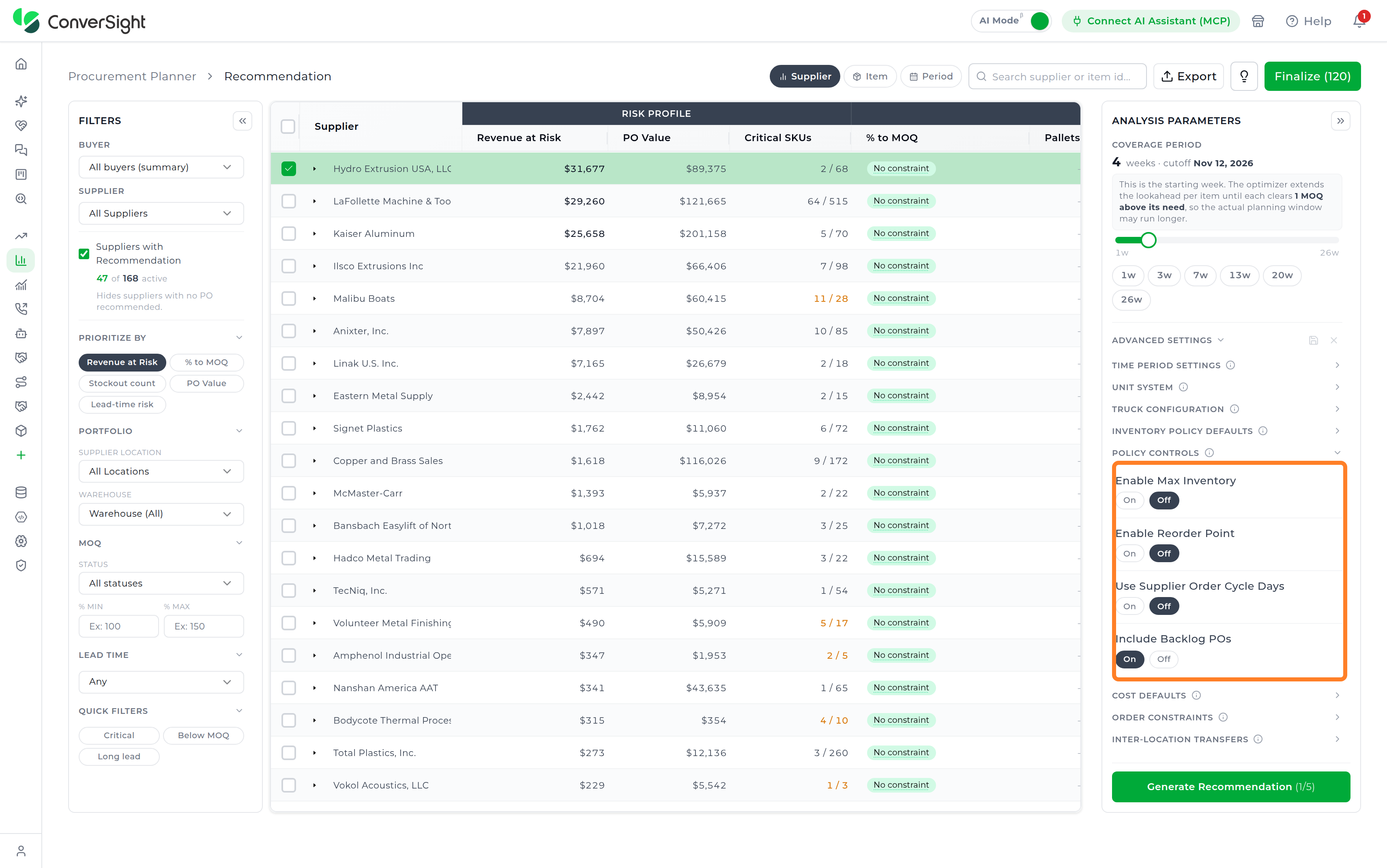Open the settings gear icon in the sidebar
This screenshot has height=868, width=1387.
point(21,541)
